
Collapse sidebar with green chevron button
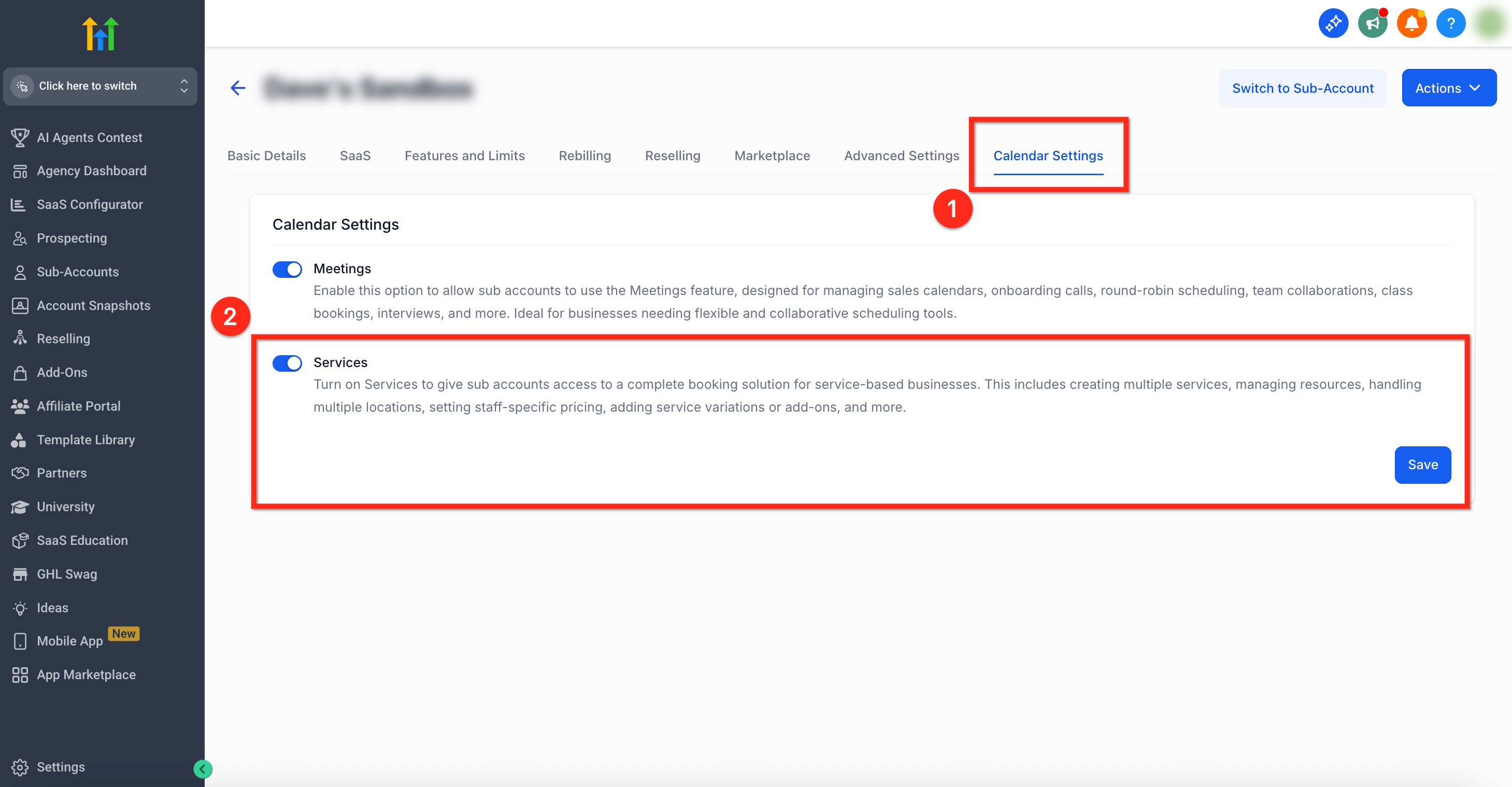click(x=203, y=769)
